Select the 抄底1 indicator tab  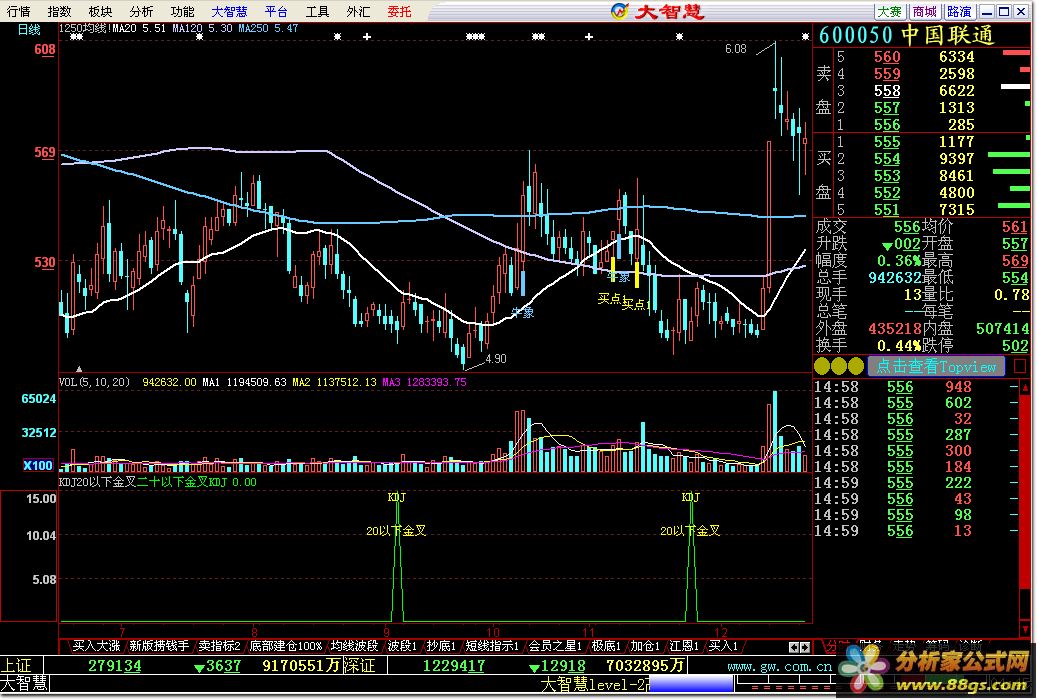pyautogui.click(x=441, y=646)
